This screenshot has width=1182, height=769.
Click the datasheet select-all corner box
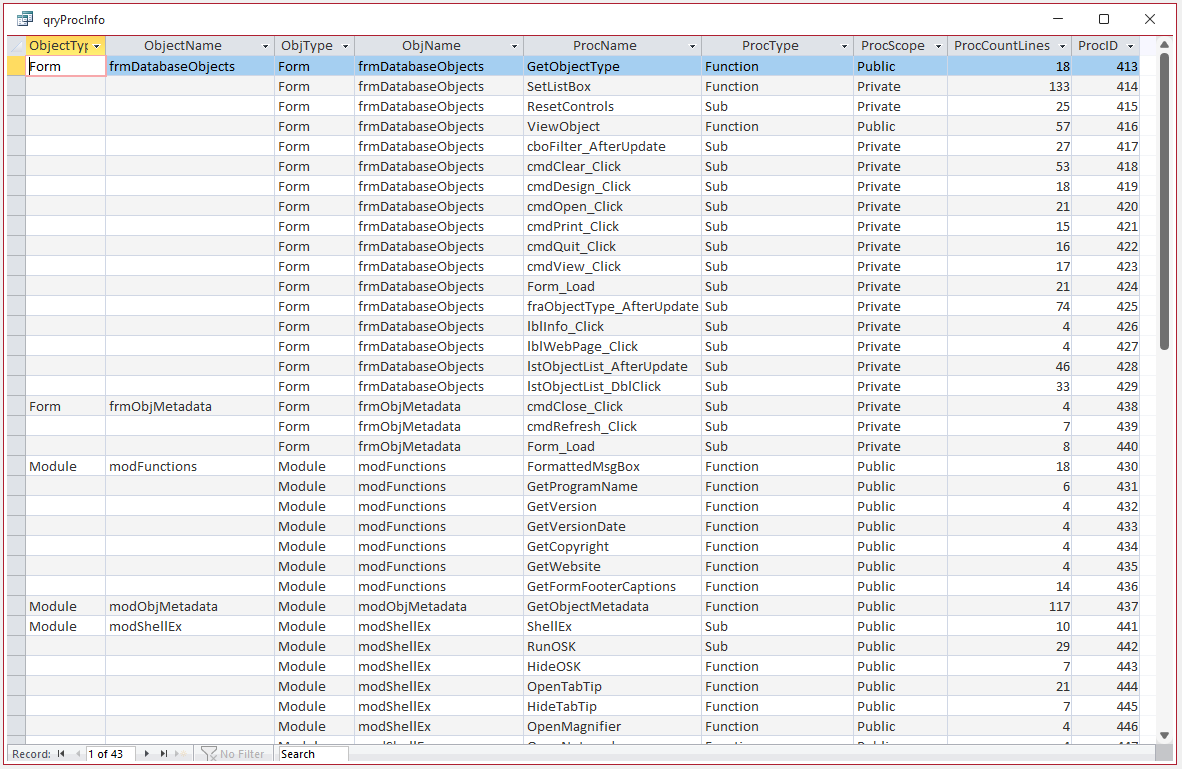[17, 46]
